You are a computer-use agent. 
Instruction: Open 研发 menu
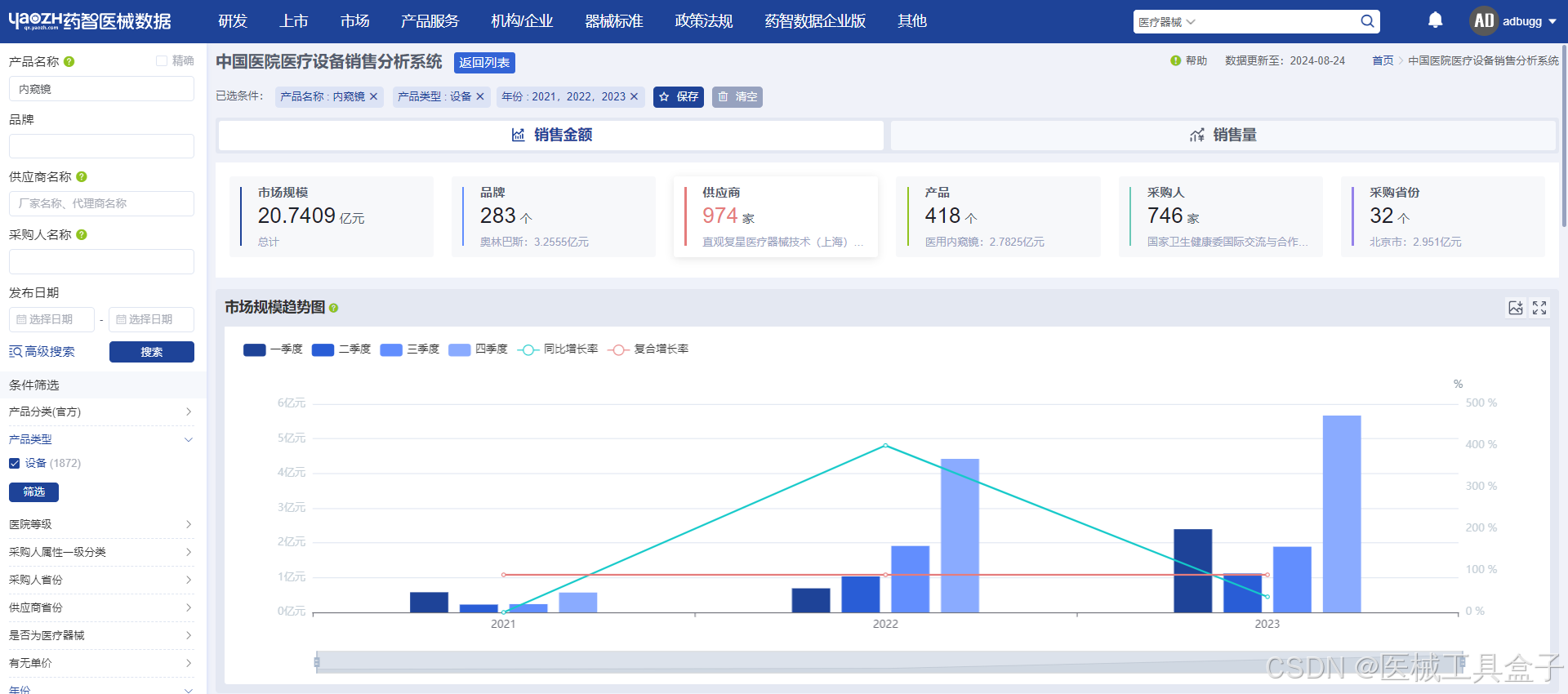(x=233, y=21)
